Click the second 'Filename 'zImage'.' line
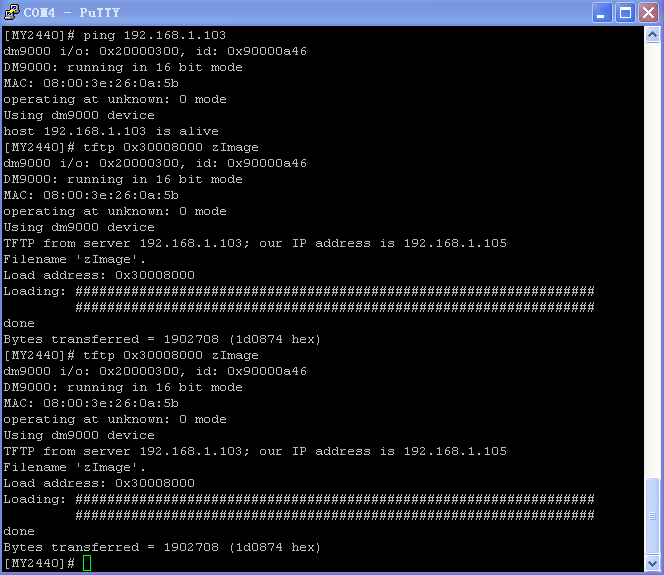This screenshot has width=664, height=575. pyautogui.click(x=75, y=467)
